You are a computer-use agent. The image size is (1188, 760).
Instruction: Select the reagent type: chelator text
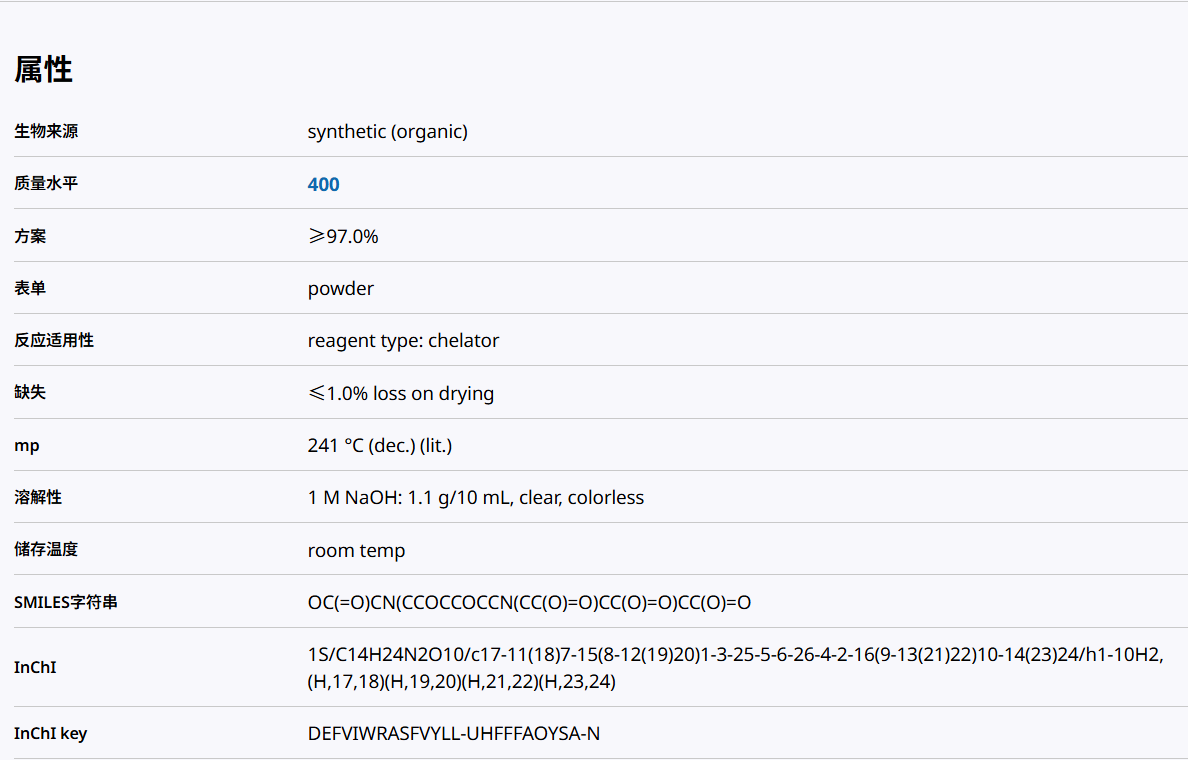point(403,340)
